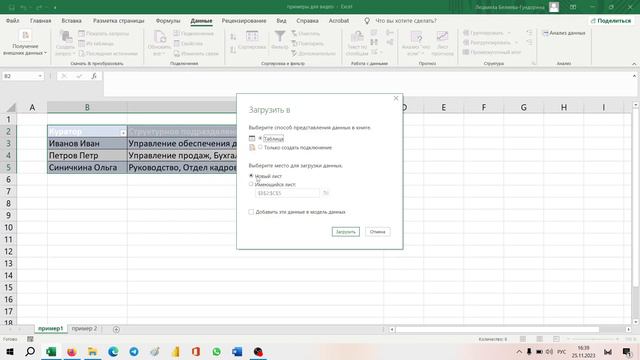Viewport: 640px width, 360px height.
Task: Click the range picker icon beside the range field
Action: (326, 193)
